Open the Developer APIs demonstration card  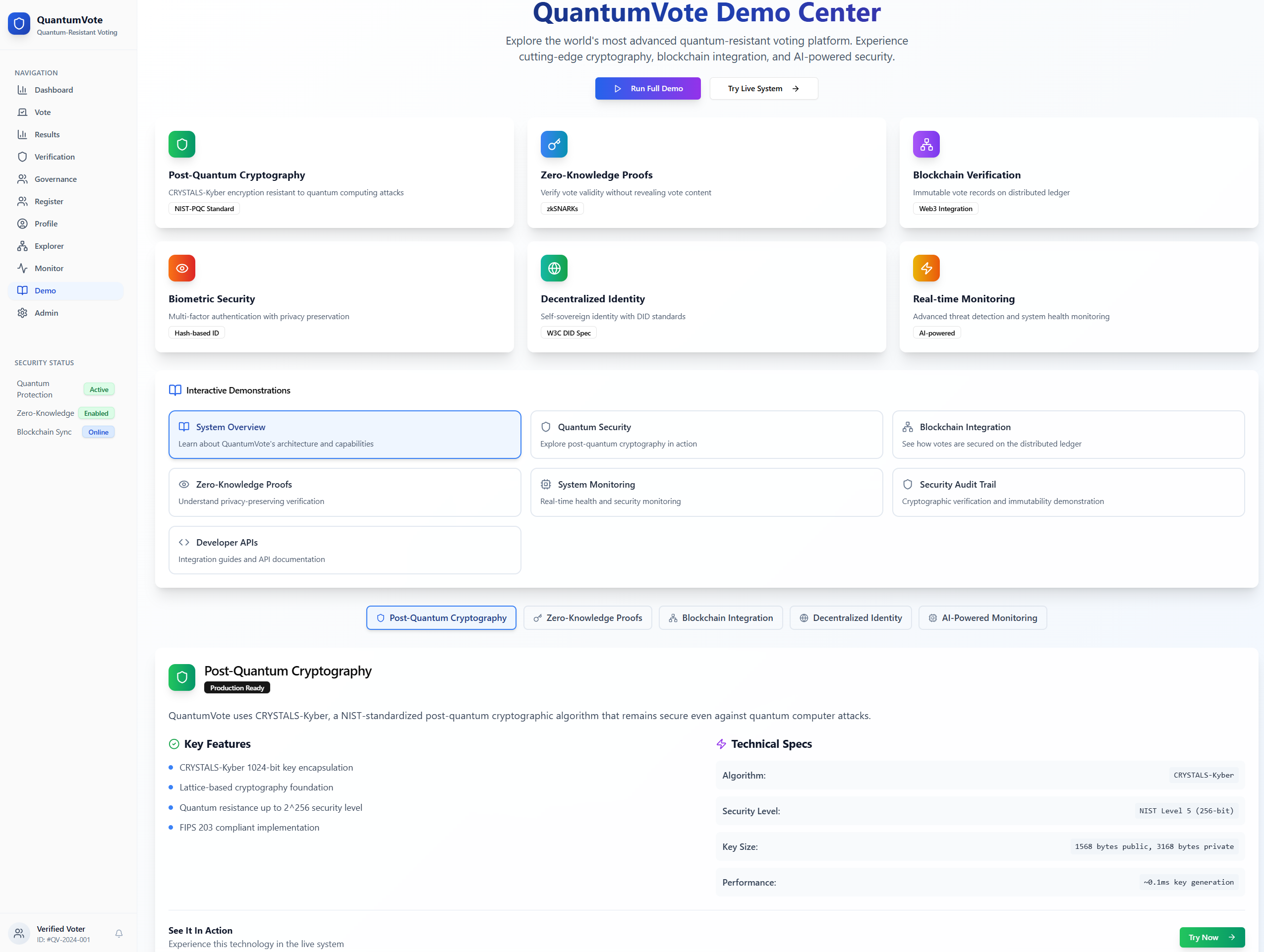(x=345, y=550)
